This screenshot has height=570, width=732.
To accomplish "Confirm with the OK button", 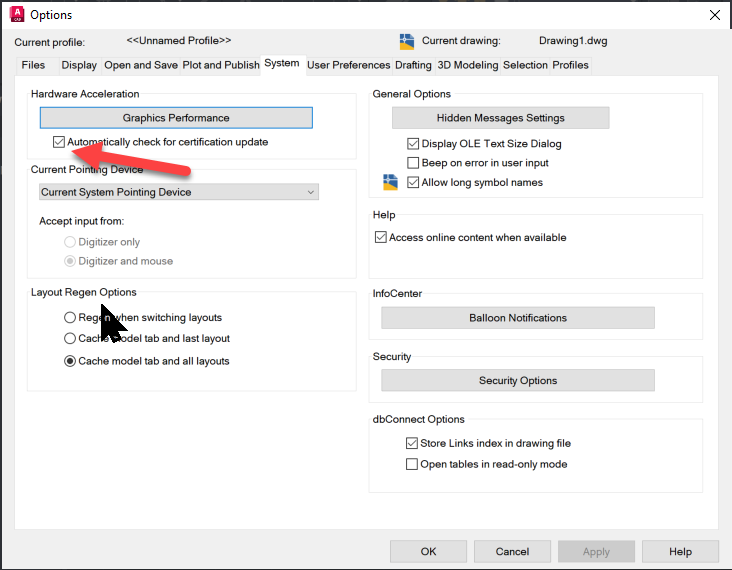I will pos(428,551).
